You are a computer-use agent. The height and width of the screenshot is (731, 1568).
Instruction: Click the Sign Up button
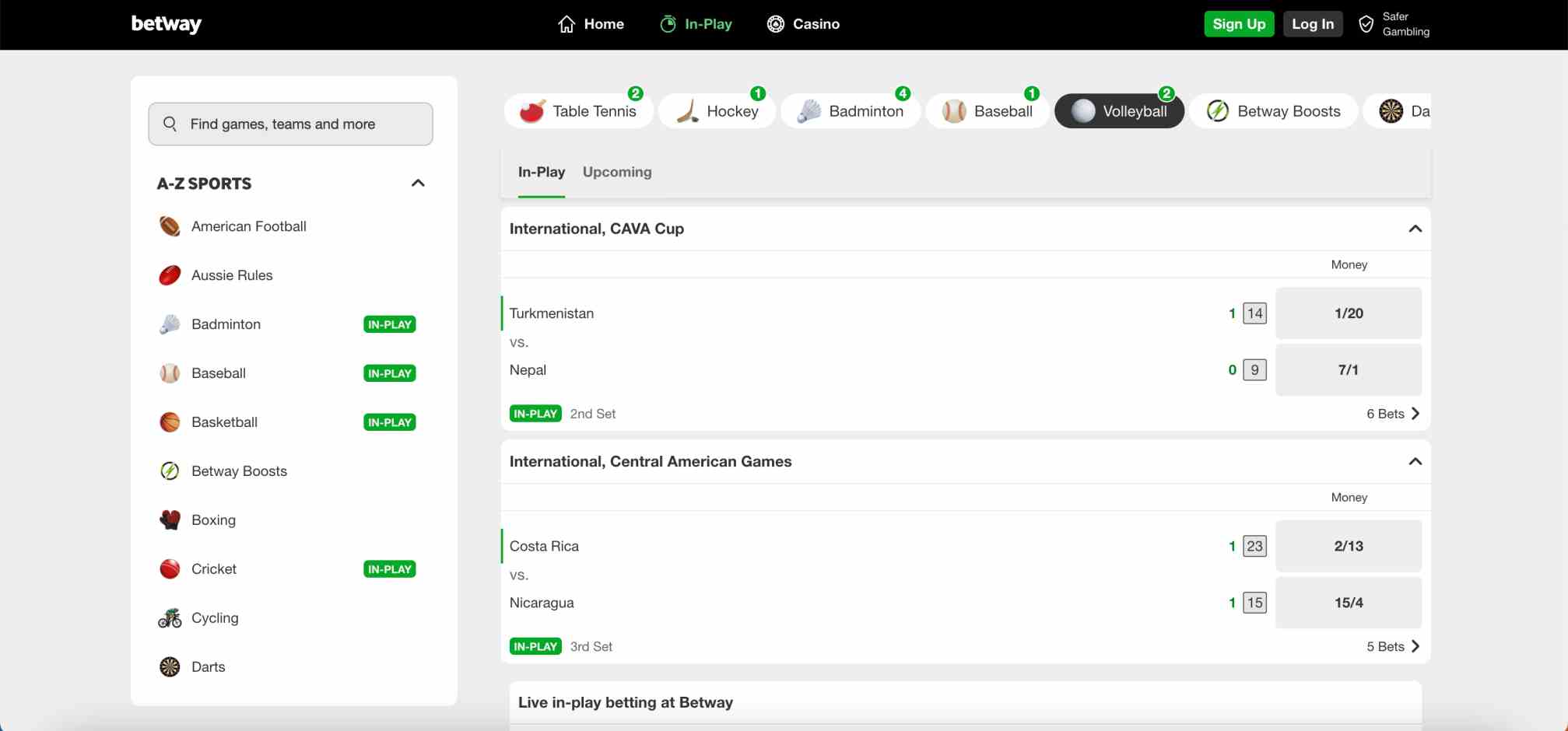point(1239,23)
